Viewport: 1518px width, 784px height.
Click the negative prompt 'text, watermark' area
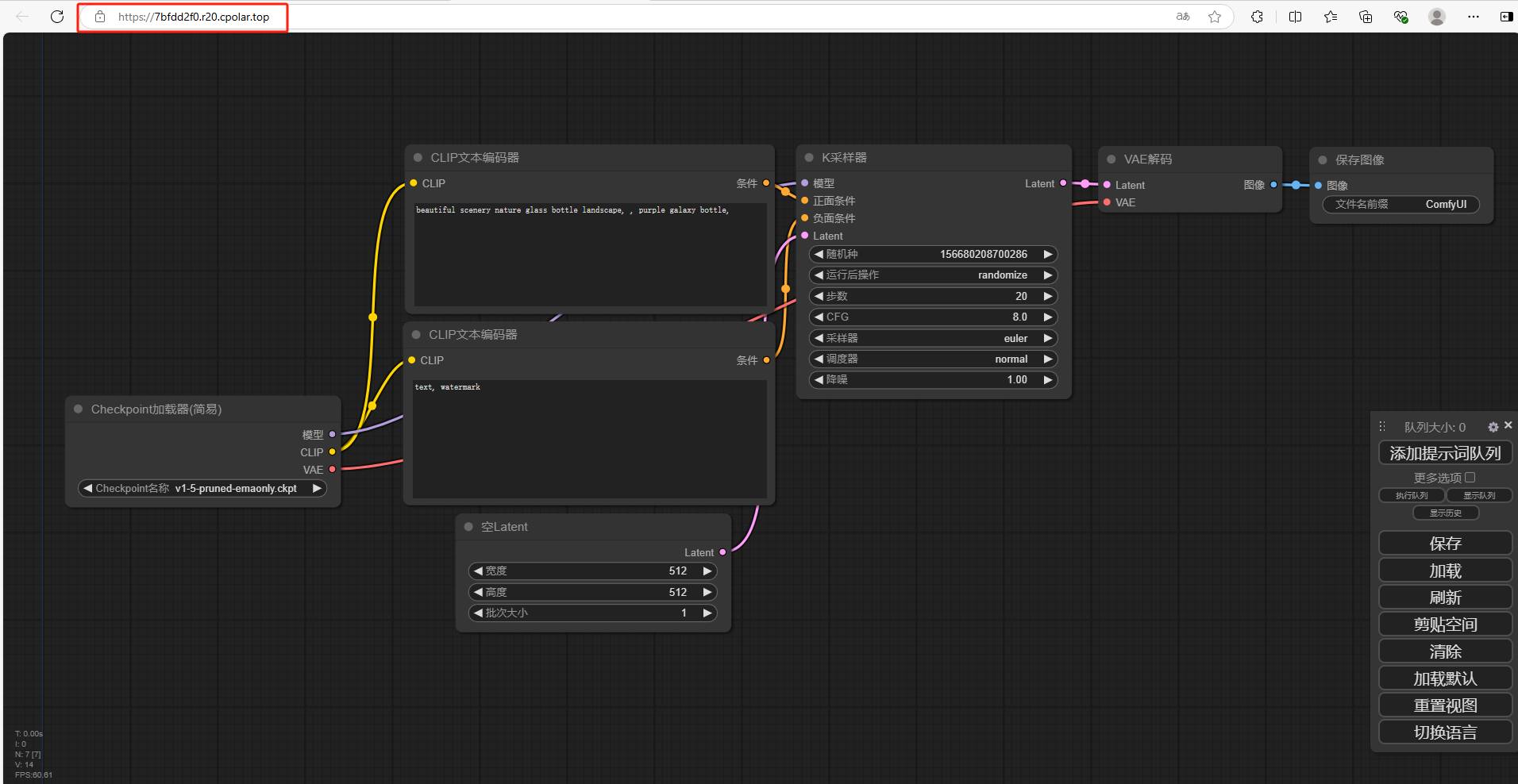[590, 439]
